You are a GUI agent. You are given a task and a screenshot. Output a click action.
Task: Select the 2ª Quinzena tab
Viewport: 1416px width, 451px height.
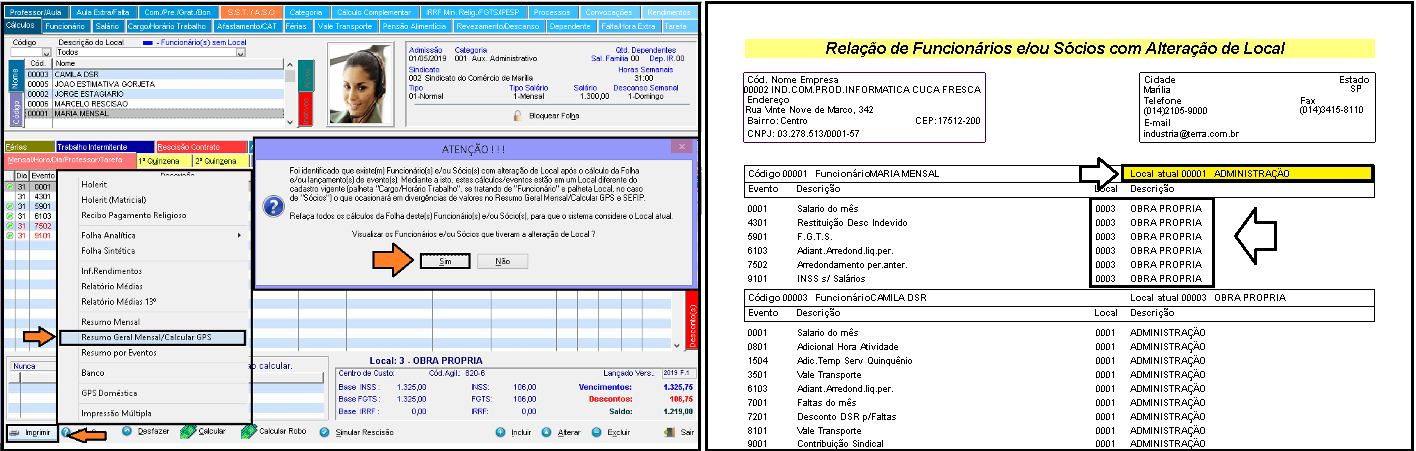coord(219,160)
